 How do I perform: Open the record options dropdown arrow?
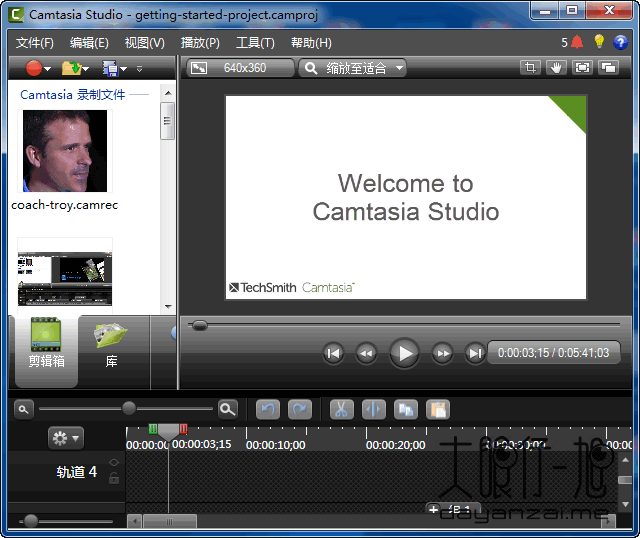click(47, 69)
